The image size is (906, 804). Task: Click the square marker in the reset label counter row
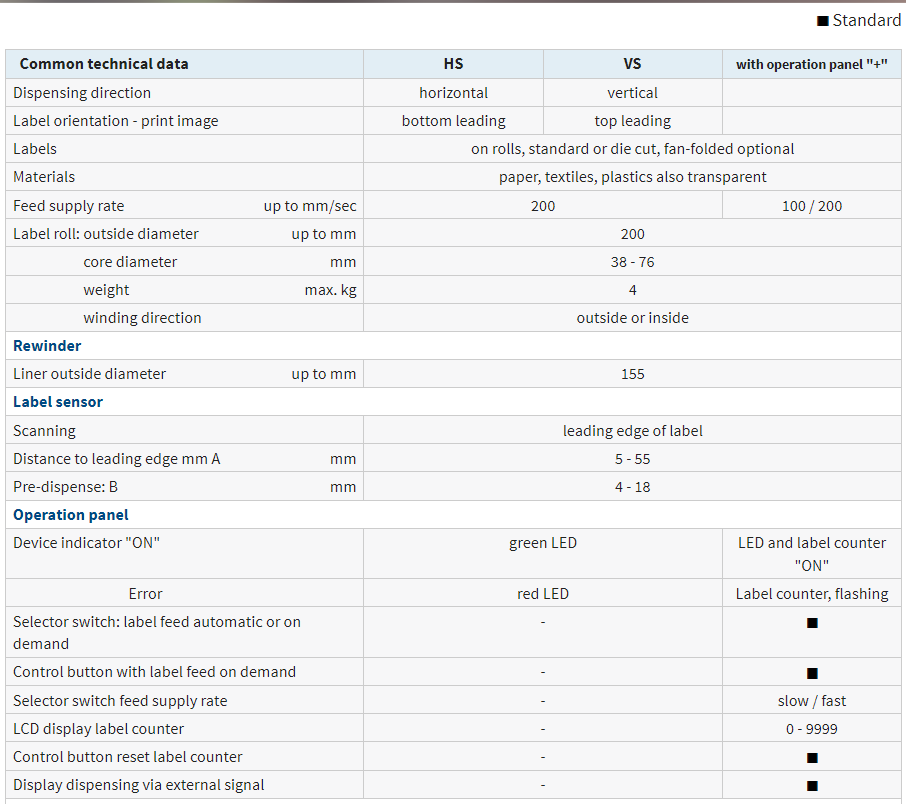click(812, 758)
